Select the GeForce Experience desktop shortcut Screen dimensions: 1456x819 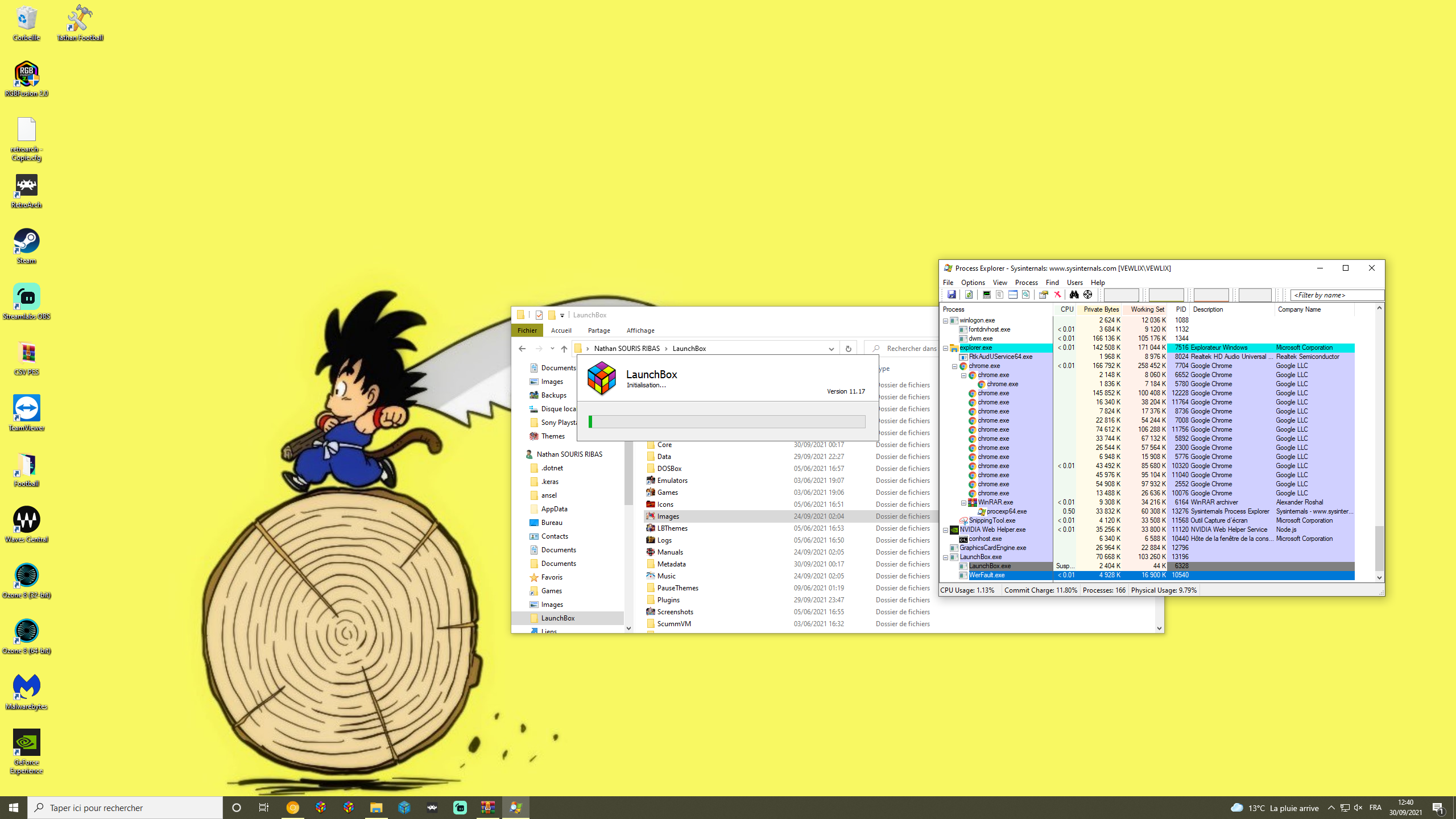[26, 752]
